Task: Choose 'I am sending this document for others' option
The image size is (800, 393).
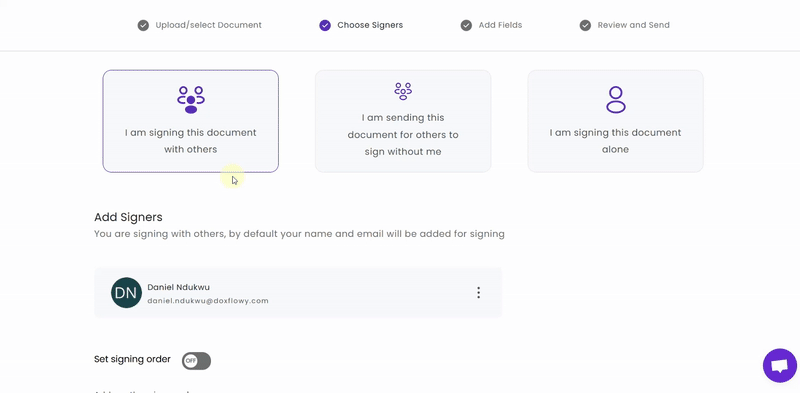Action: coord(403,121)
